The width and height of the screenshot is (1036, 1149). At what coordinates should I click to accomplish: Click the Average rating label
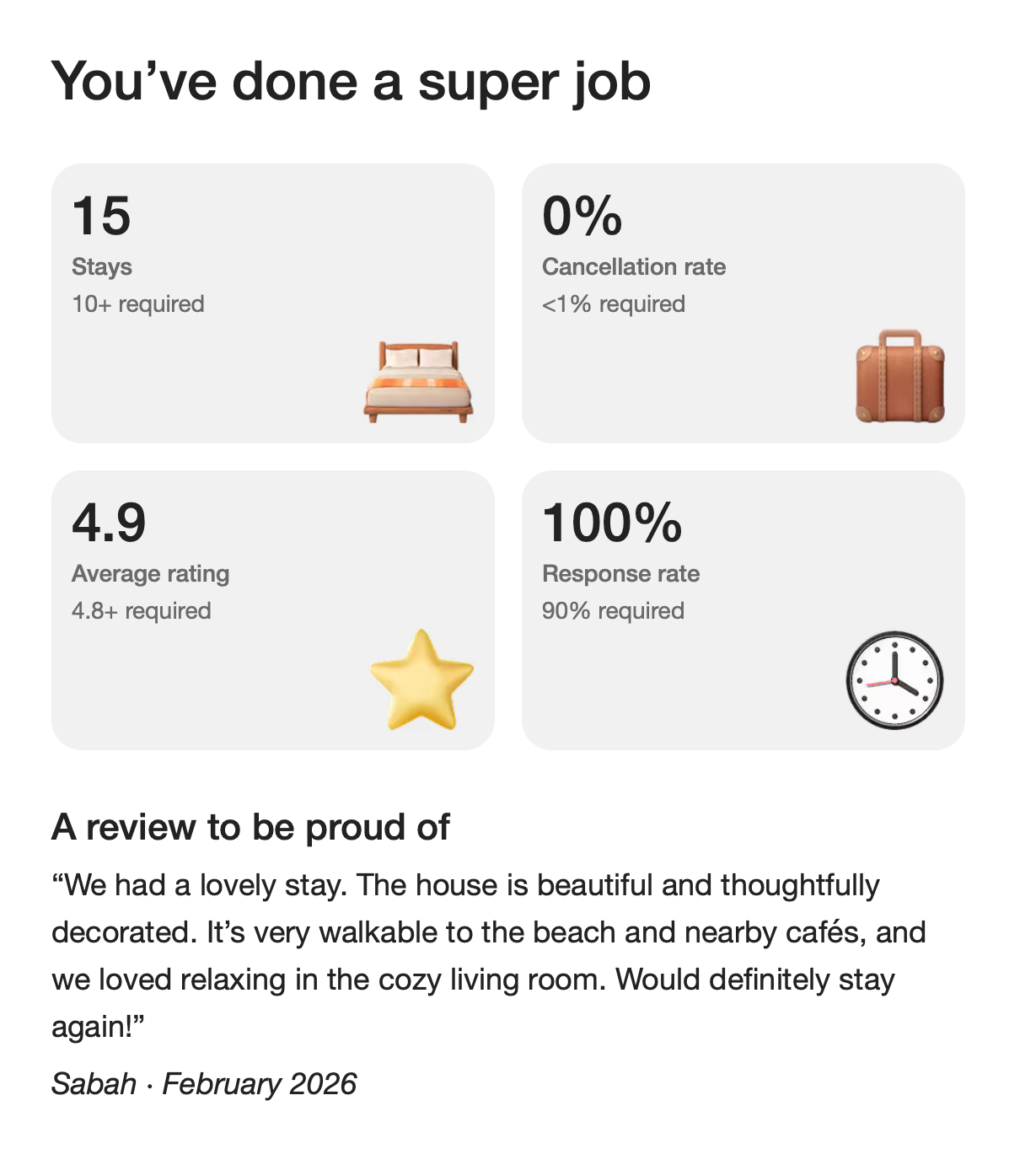coord(151,574)
